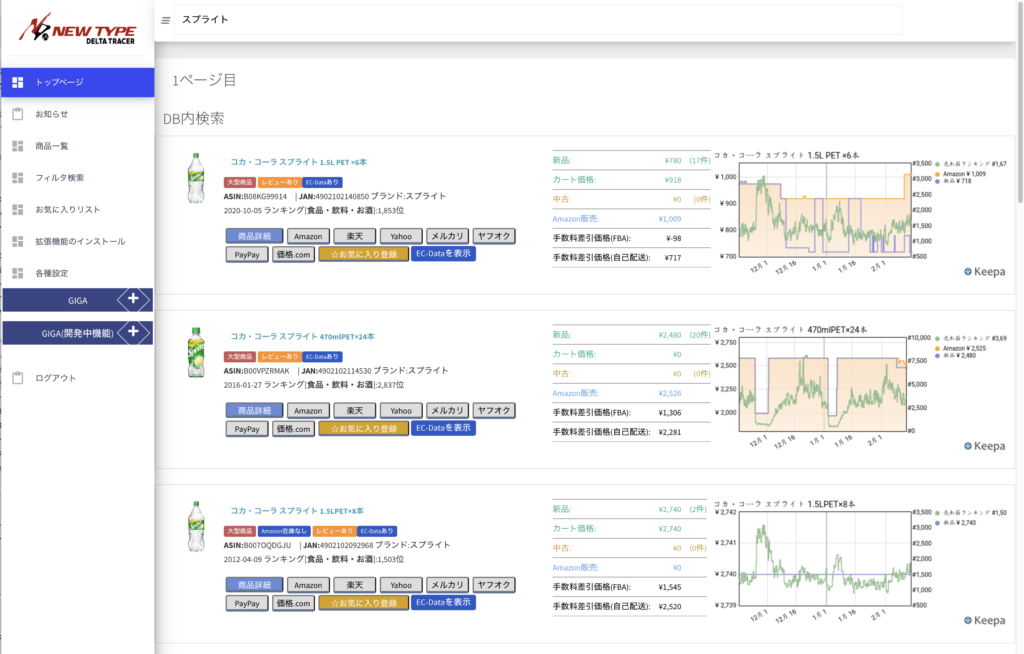This screenshot has width=1024, height=654.
Task: Click Amazon在庫なし tag on 1.5LPET×8本
Action: (x=283, y=531)
